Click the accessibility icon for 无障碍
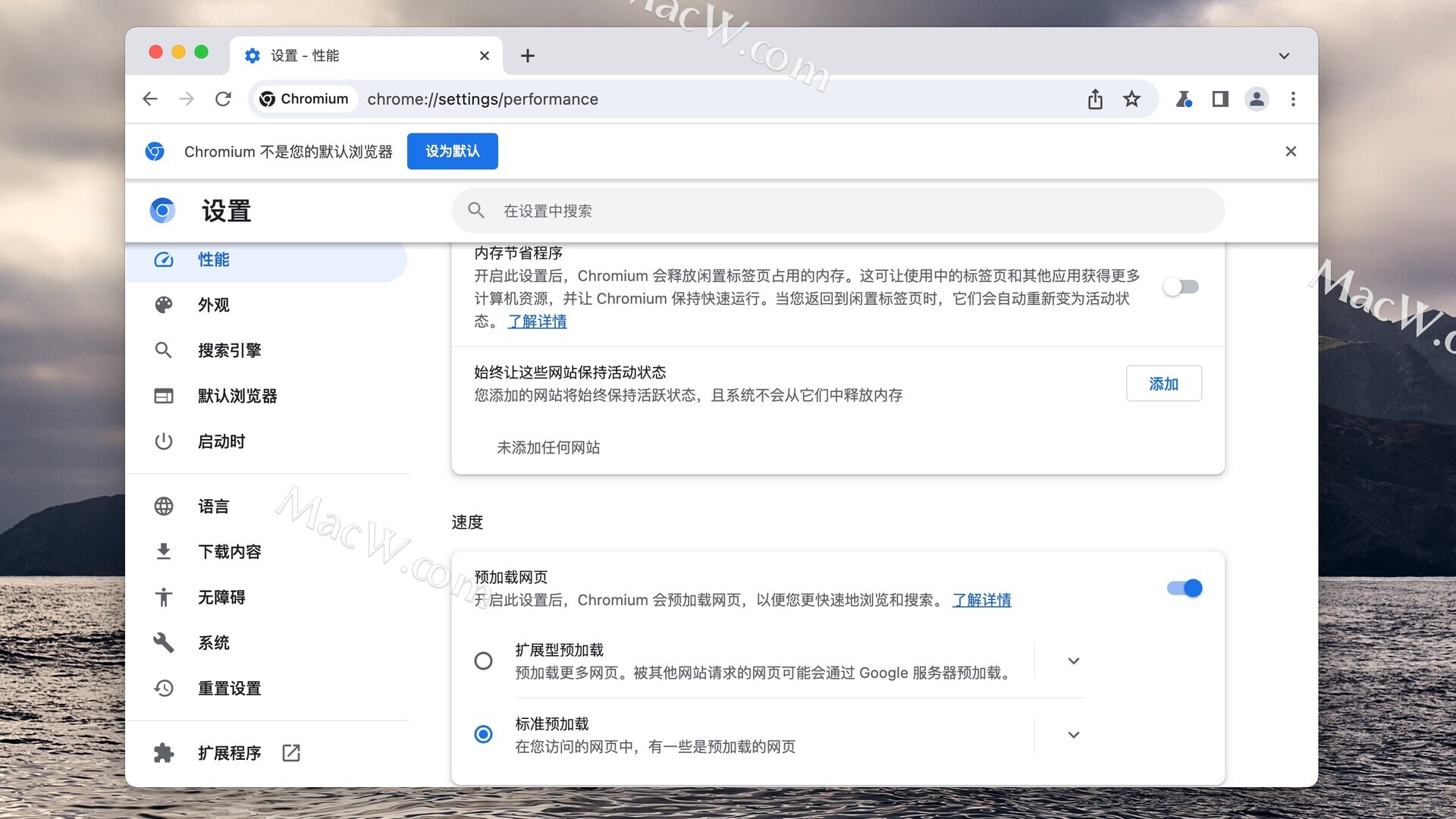The width and height of the screenshot is (1456, 819). pos(164,598)
